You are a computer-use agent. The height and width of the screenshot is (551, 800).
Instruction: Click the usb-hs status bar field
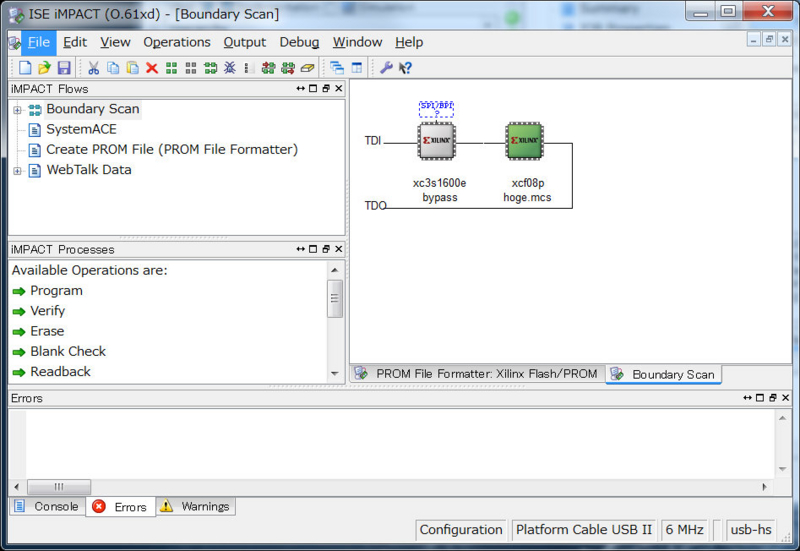(751, 530)
